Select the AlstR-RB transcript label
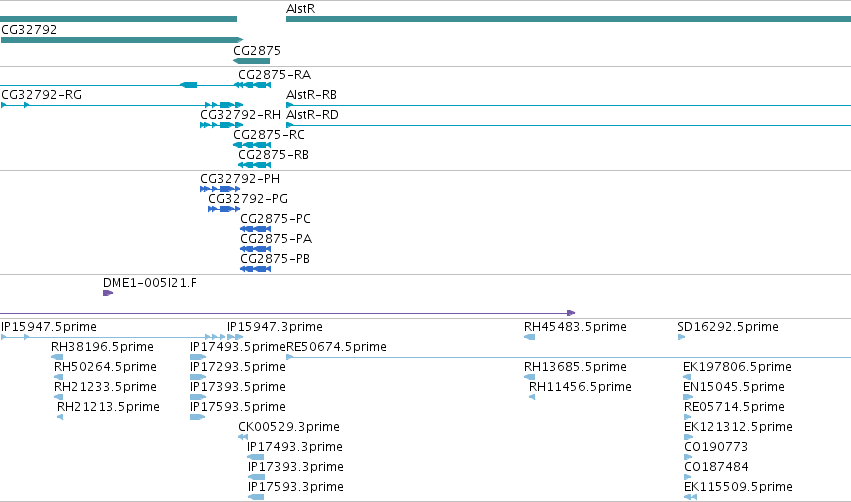 pyautogui.click(x=311, y=94)
